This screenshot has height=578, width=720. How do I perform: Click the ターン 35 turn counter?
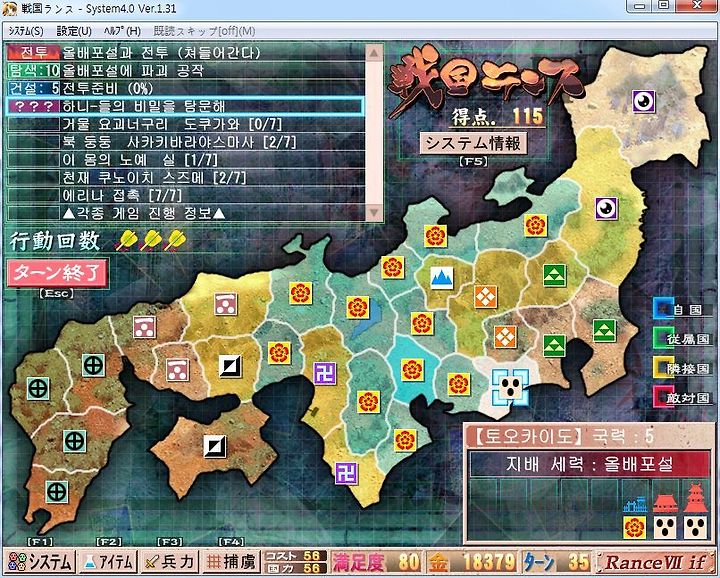pos(557,562)
